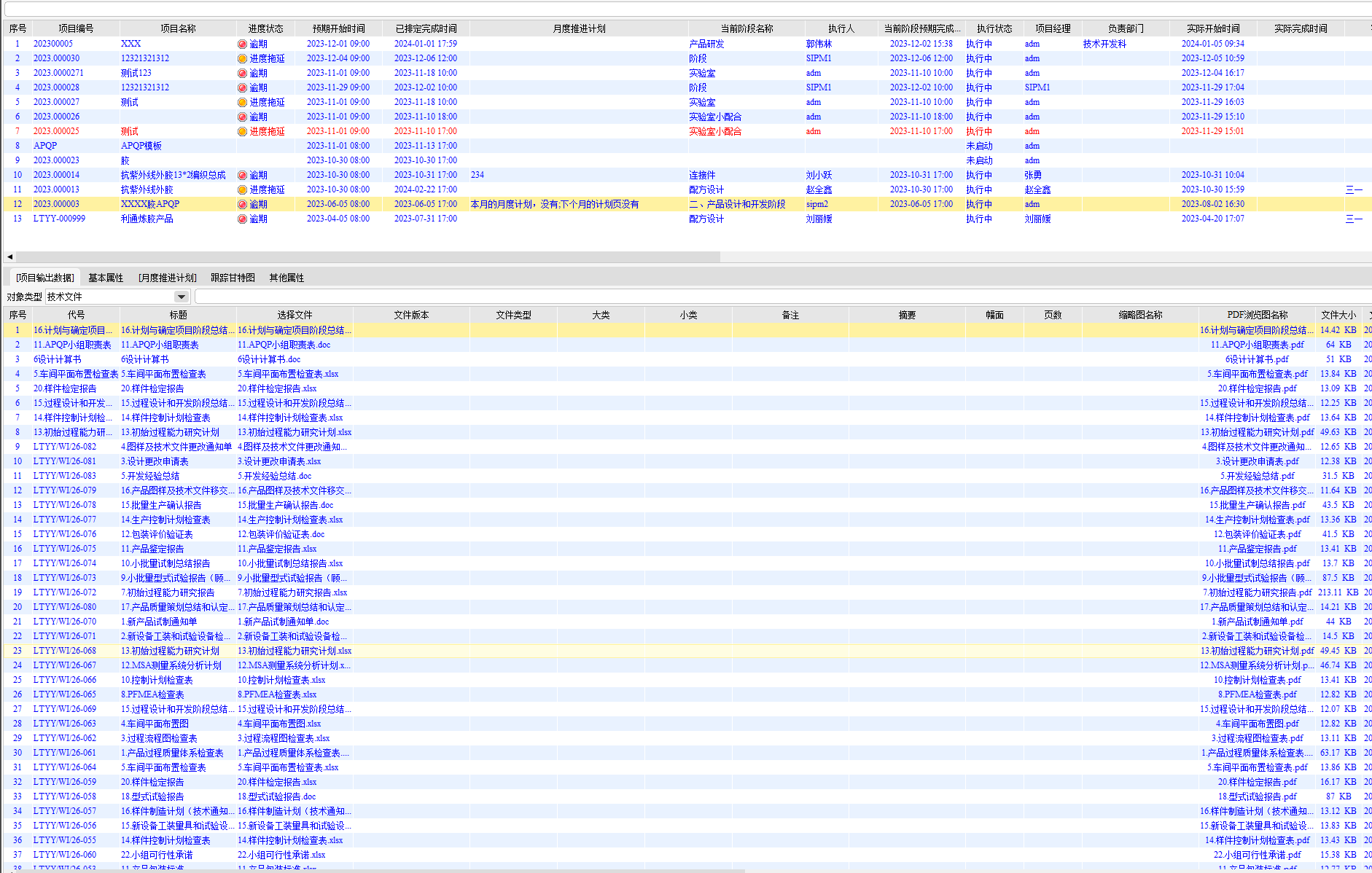Click the empty filter field beside 对象类型
This screenshot has width=1372, height=873.
pyautogui.click(x=783, y=297)
